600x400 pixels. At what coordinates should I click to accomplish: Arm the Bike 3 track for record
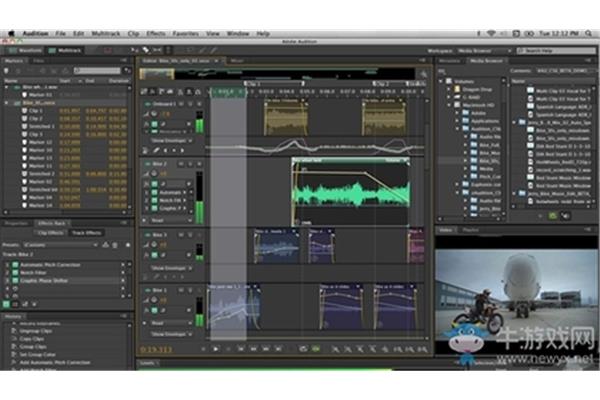click(199, 235)
